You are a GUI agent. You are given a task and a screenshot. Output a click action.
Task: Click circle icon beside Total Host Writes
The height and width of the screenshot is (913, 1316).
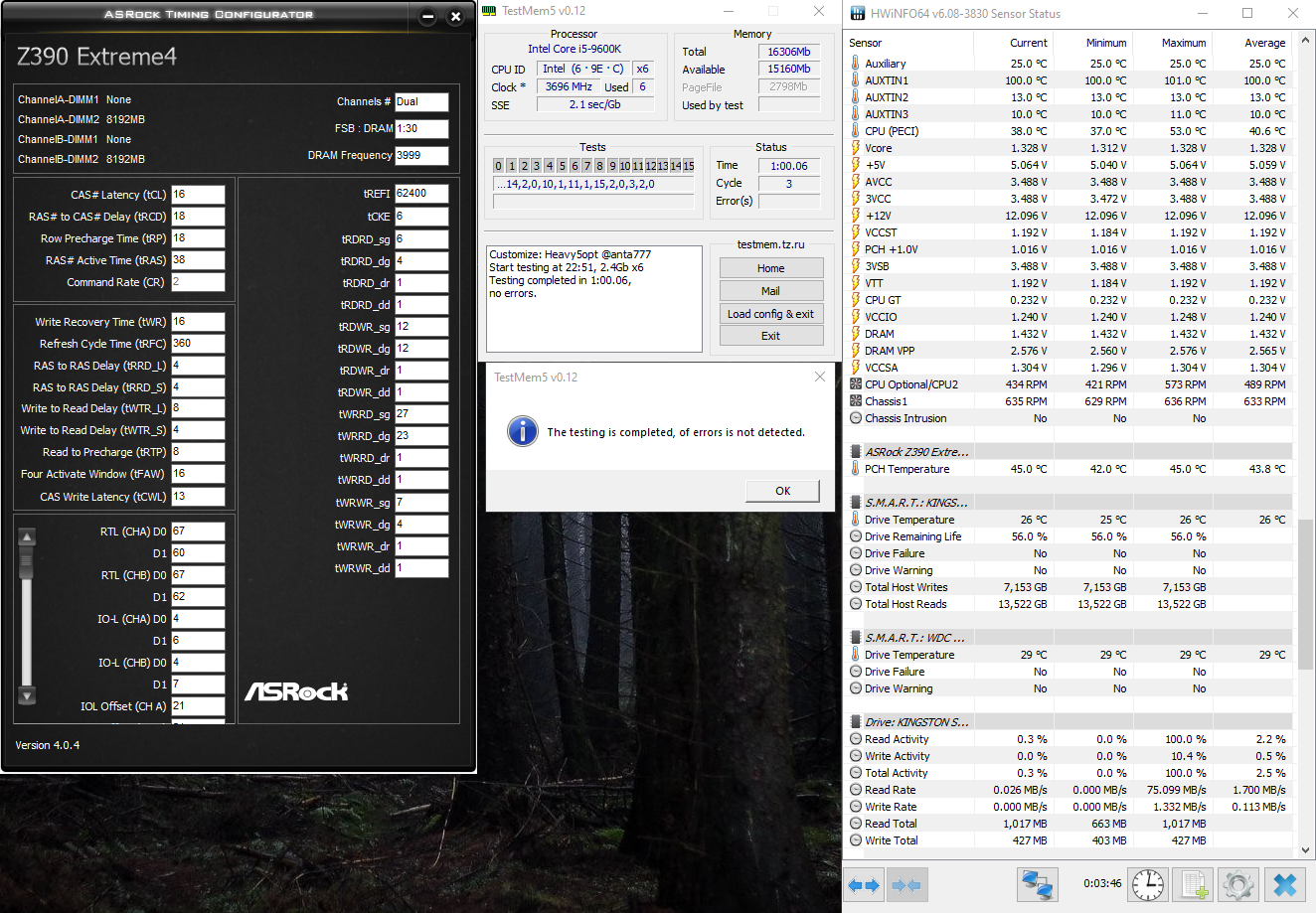click(856, 587)
